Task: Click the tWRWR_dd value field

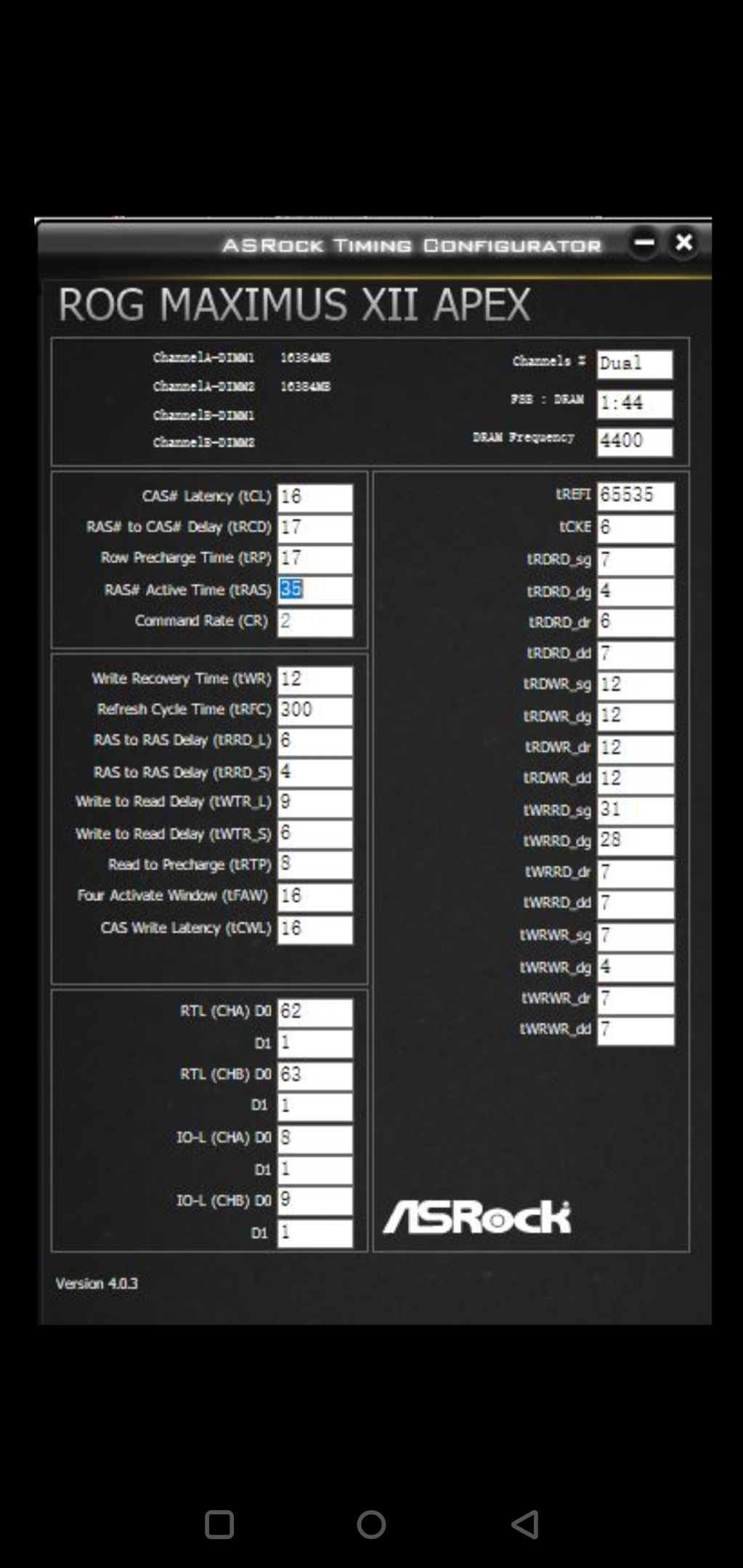Action: [636, 1030]
